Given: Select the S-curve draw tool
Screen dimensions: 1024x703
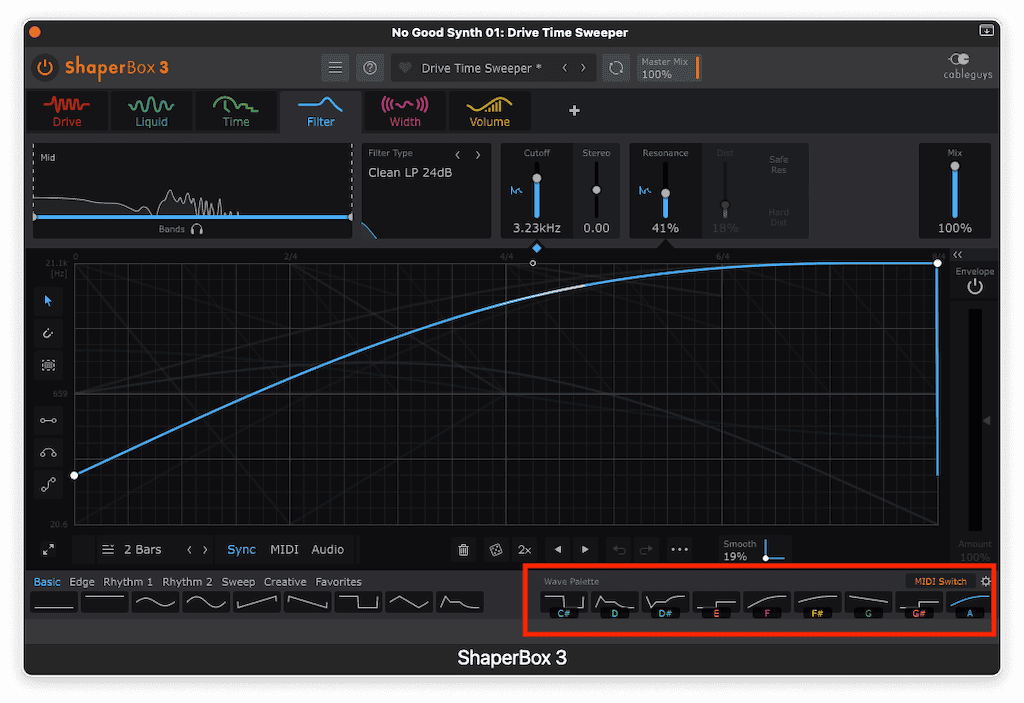Looking at the screenshot, I should [x=48, y=485].
